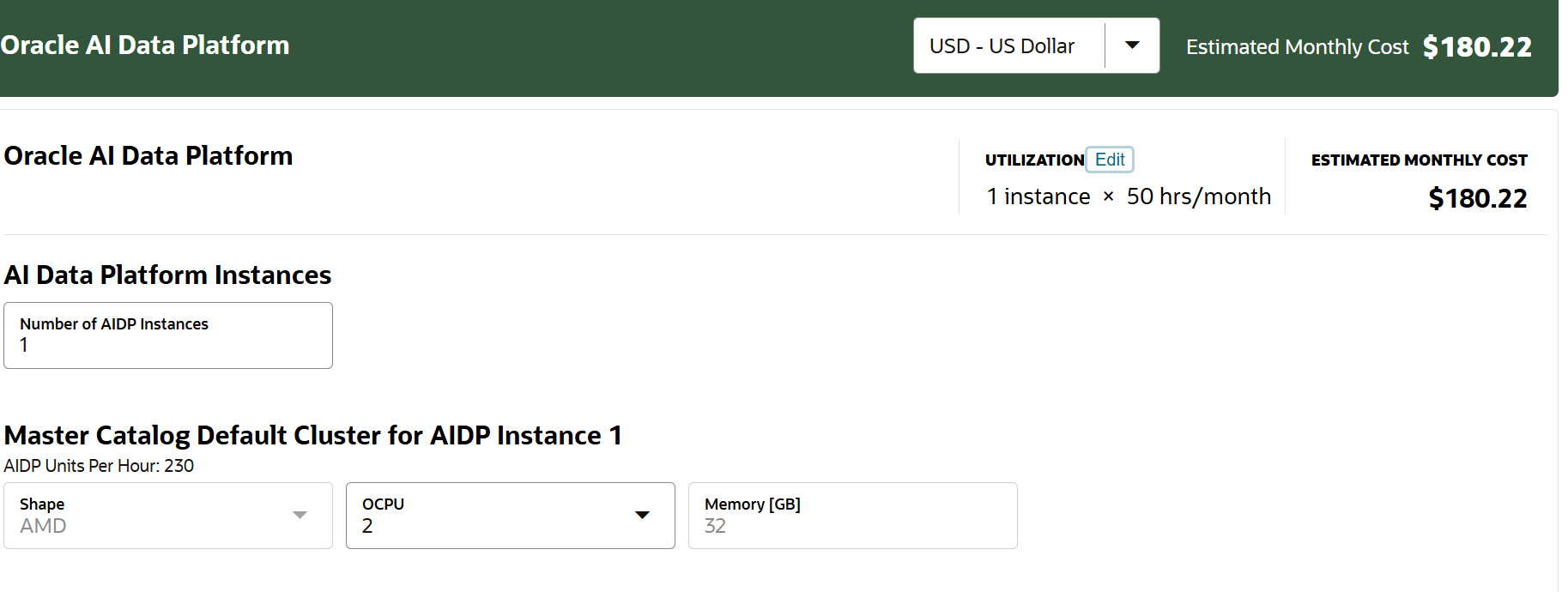Click the AI Data Platform Instances heading
The width and height of the screenshot is (1568, 592).
coord(167,275)
